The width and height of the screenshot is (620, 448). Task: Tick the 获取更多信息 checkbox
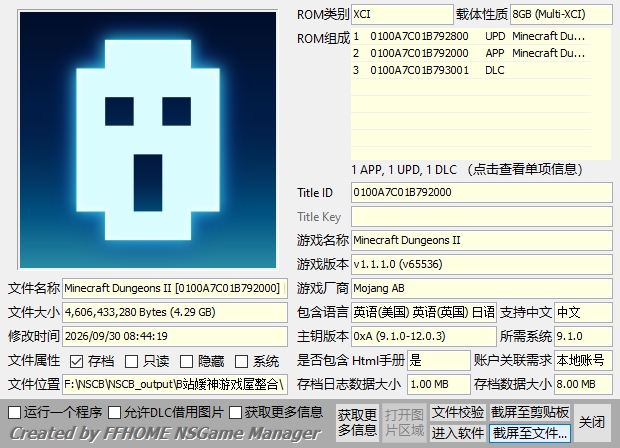coord(235,412)
